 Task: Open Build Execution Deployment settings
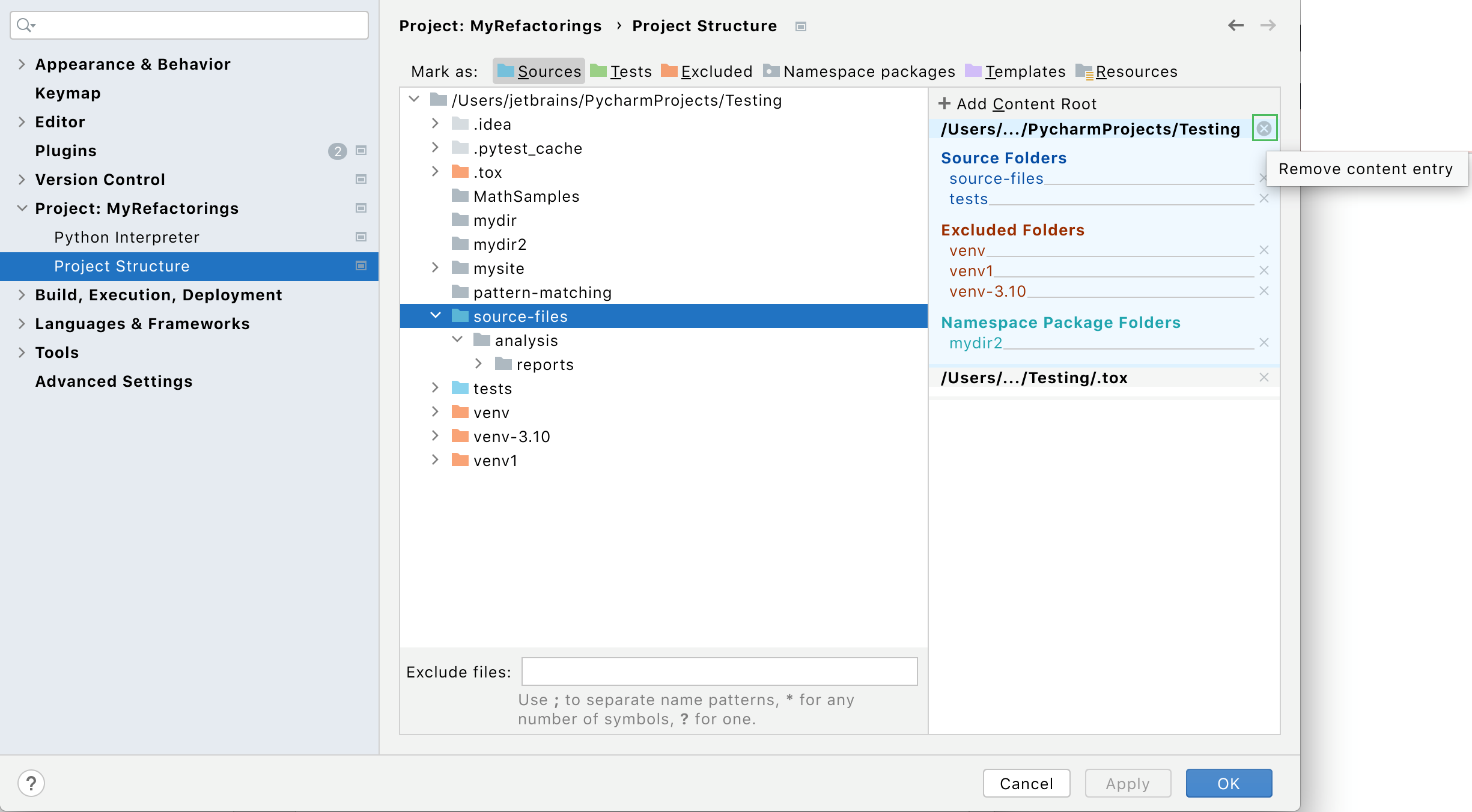click(159, 295)
